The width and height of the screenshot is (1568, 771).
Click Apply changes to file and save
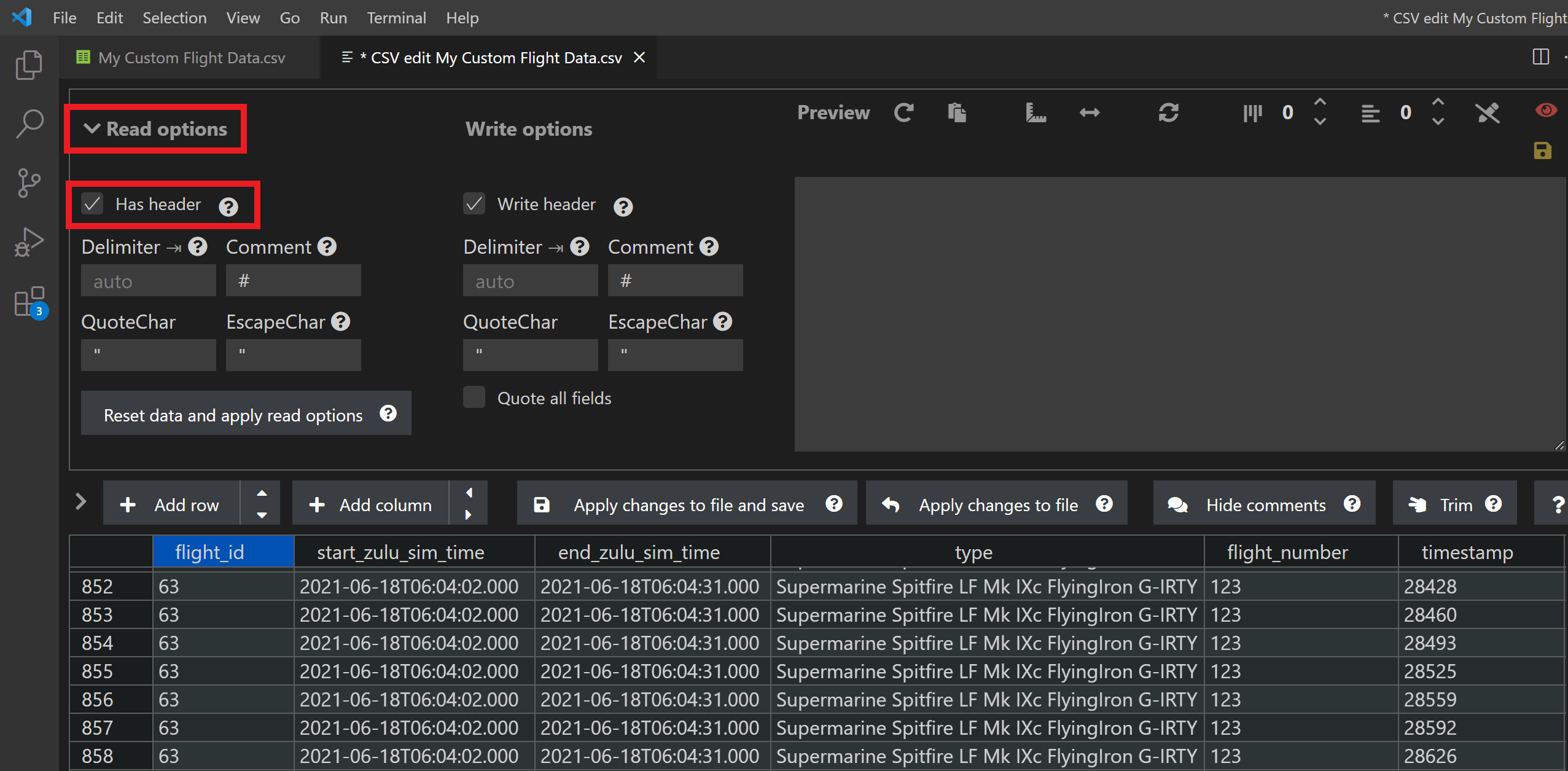pos(688,505)
